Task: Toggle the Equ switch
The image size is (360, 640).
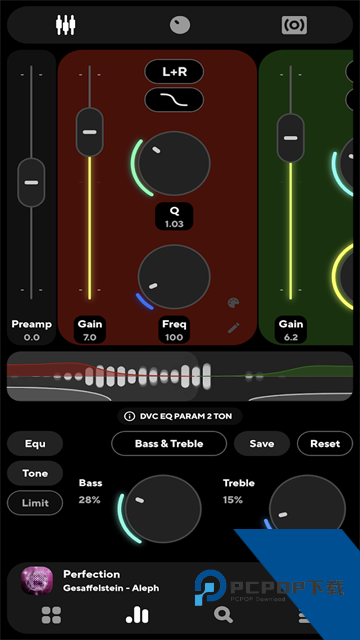Action: coord(35,444)
